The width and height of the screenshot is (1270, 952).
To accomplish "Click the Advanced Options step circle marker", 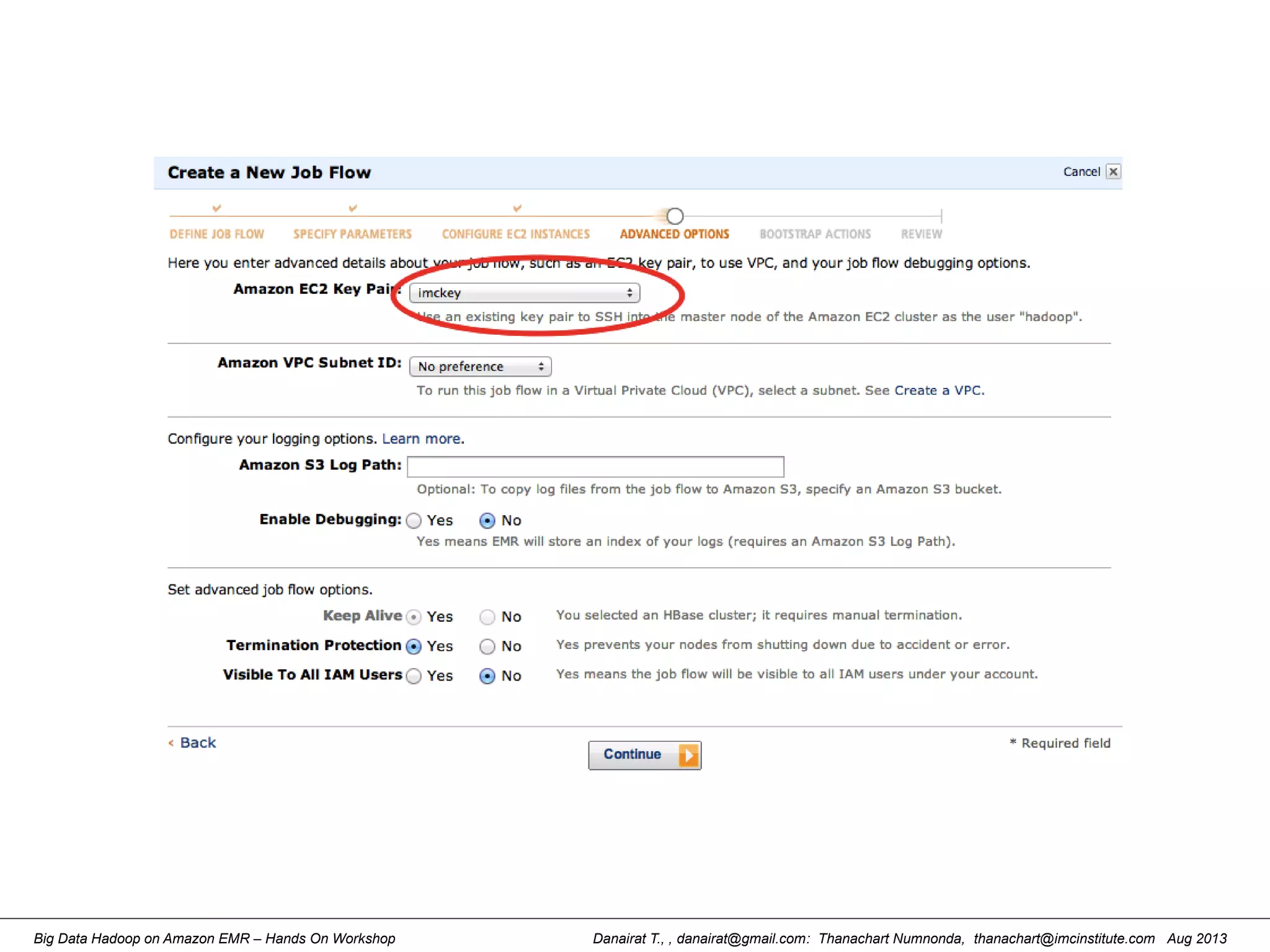I will pyautogui.click(x=675, y=216).
